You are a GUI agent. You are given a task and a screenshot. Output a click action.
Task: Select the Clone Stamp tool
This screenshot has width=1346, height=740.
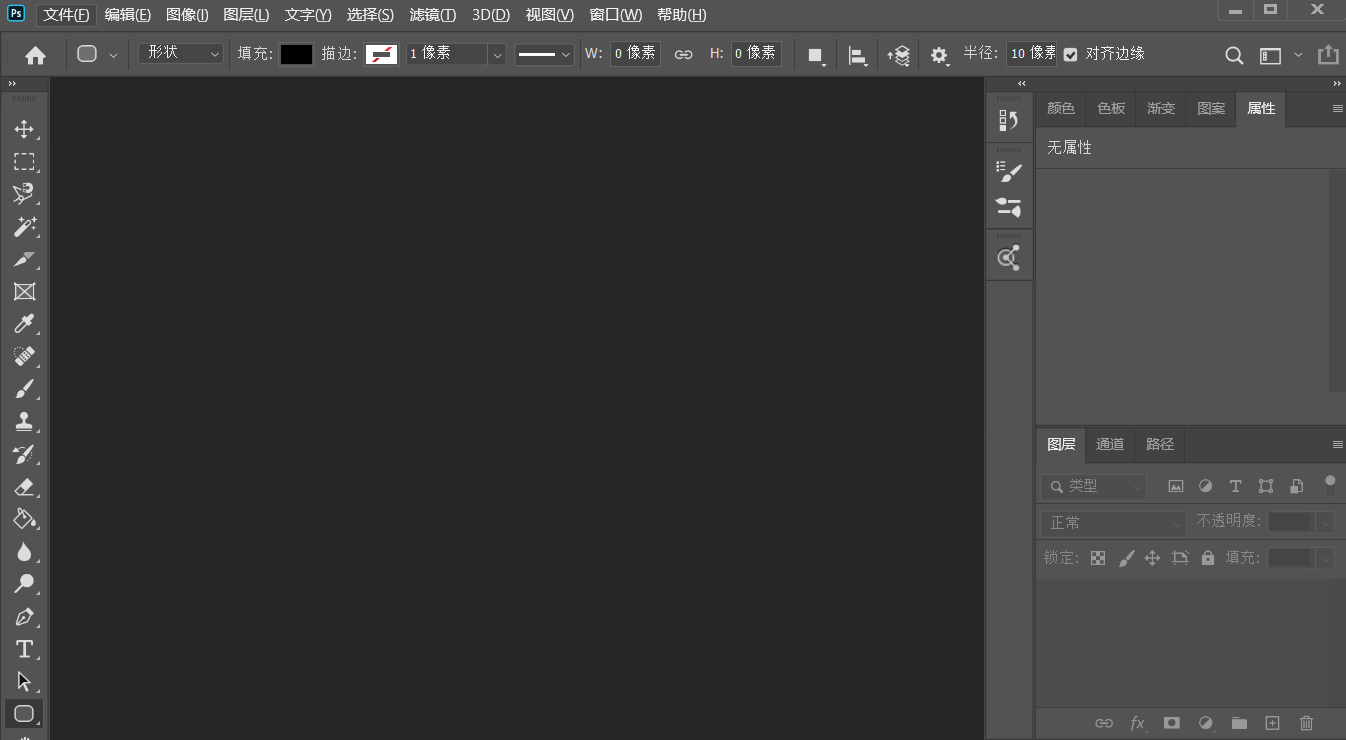point(24,421)
